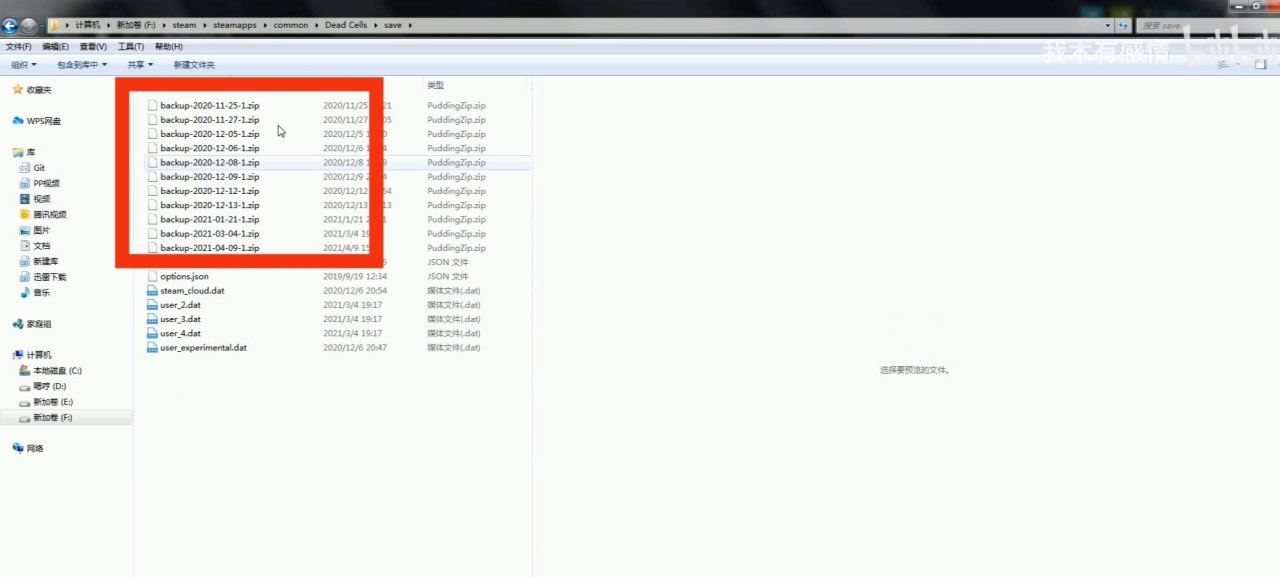The image size is (1280, 577).
Task: Select file steam_cloud.dat
Action: point(192,291)
